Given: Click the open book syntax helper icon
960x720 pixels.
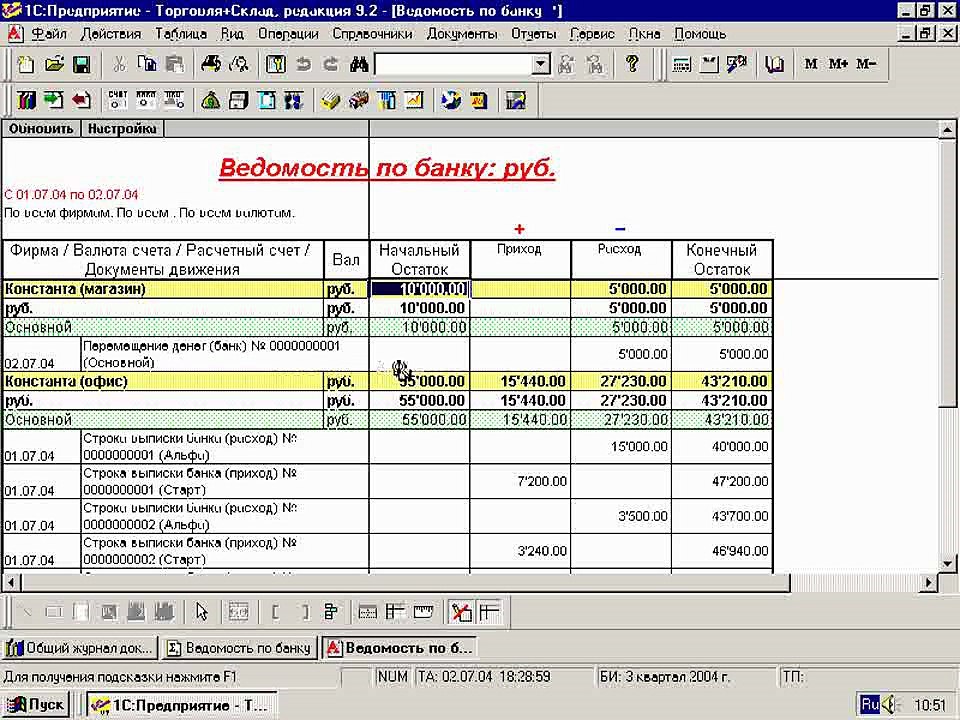Looking at the screenshot, I should pyautogui.click(x=774, y=64).
